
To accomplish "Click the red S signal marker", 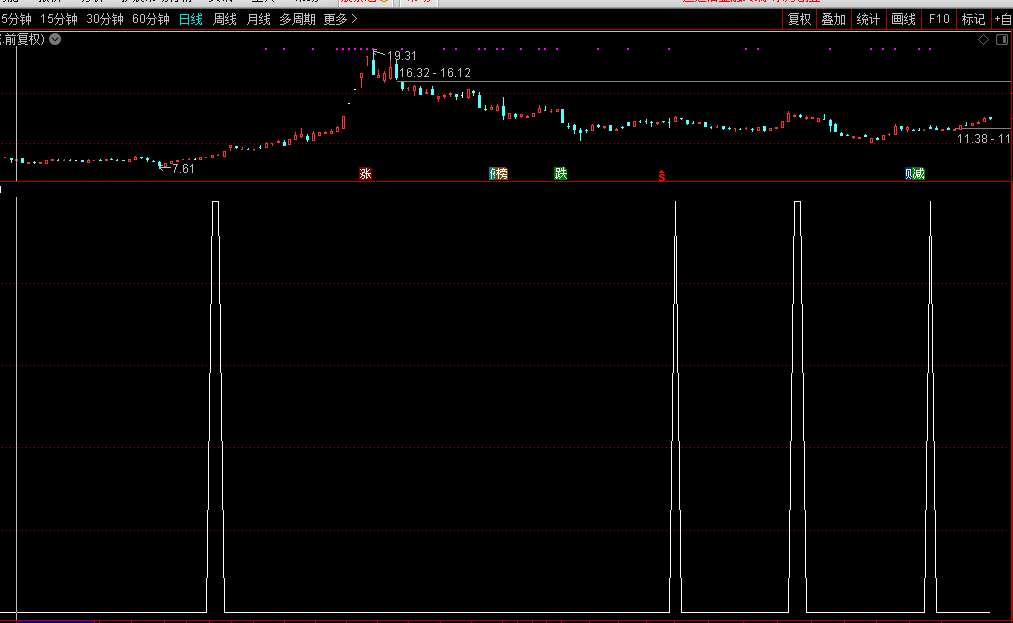I will 661,176.
